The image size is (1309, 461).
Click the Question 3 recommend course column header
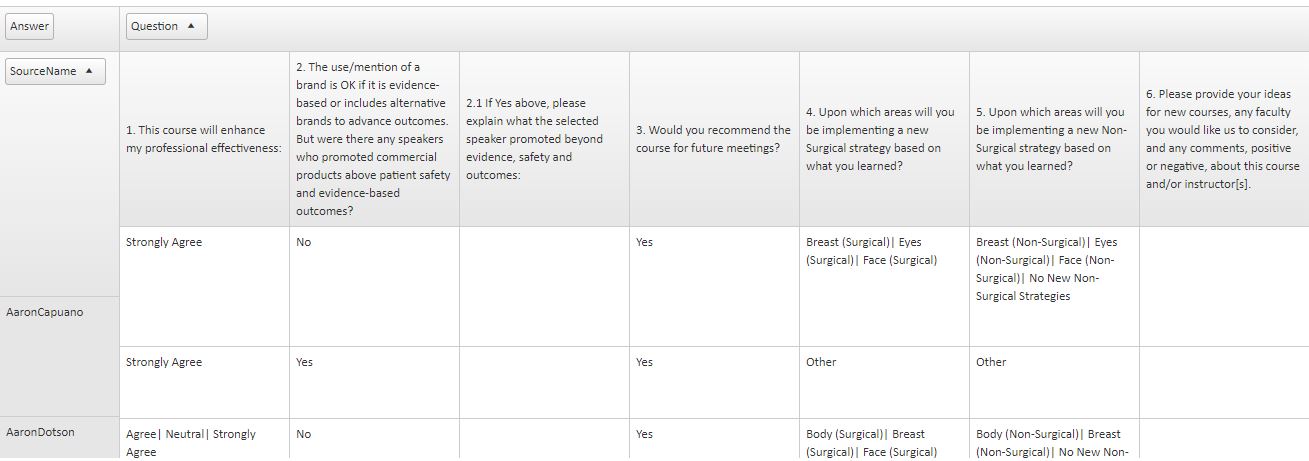pos(715,139)
